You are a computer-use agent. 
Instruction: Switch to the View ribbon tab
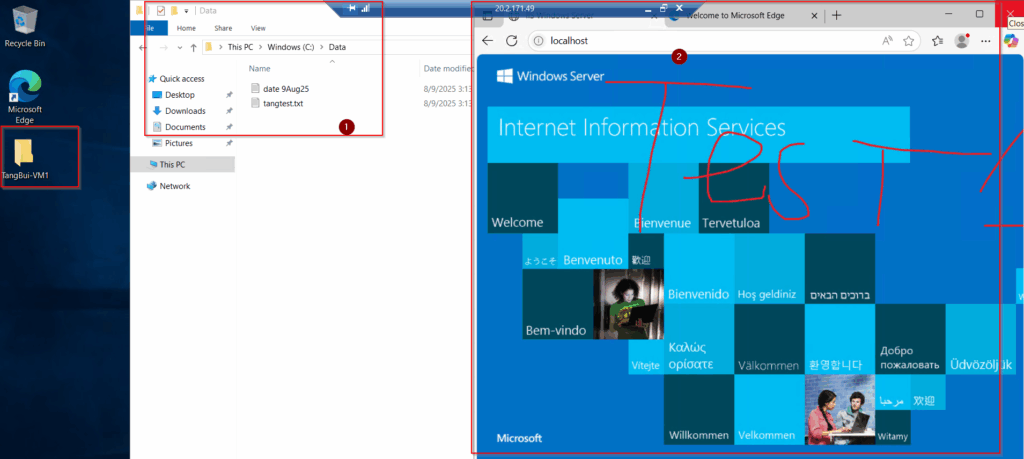258,28
